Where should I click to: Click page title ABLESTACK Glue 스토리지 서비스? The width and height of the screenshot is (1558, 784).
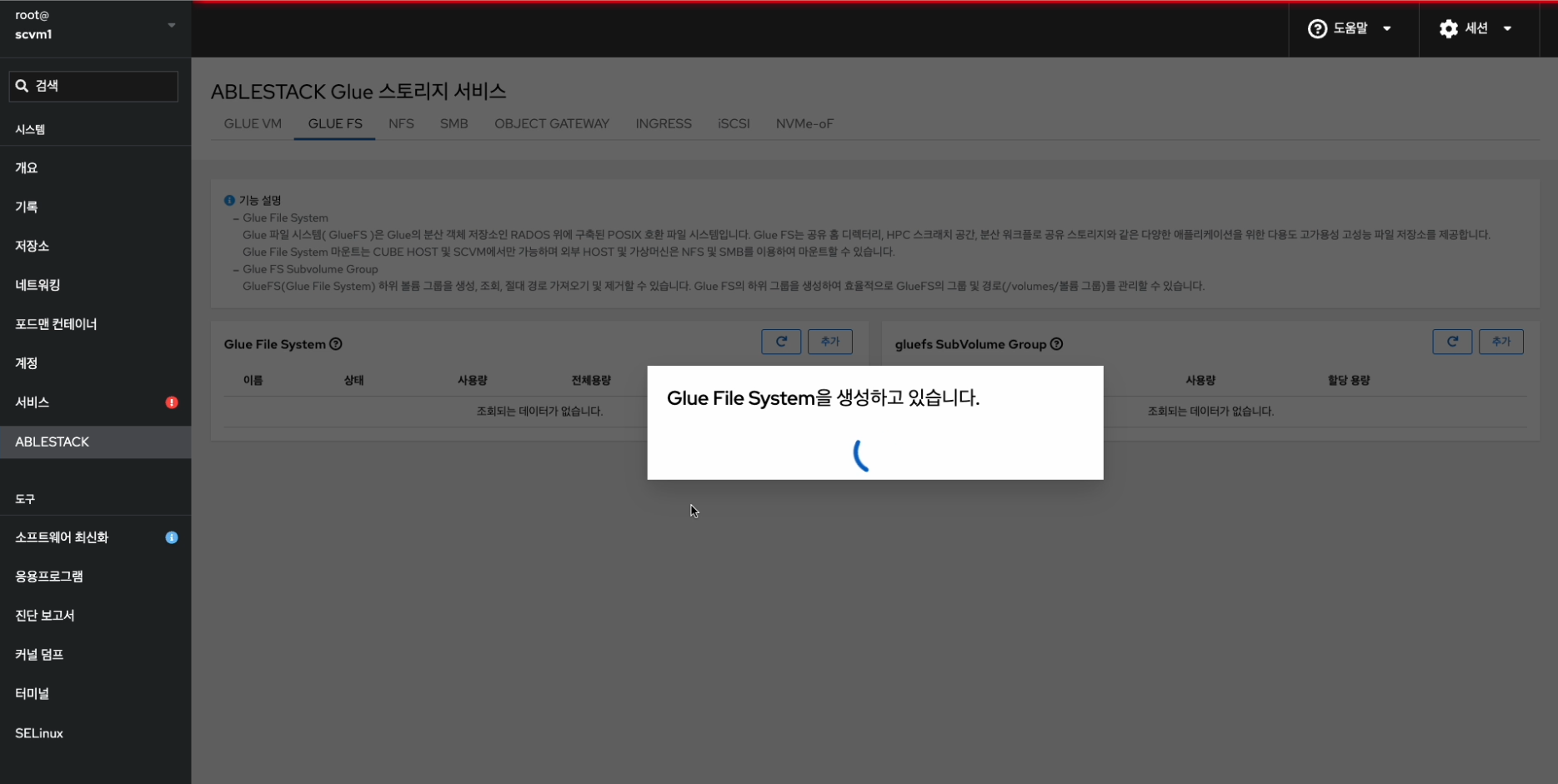tap(358, 91)
